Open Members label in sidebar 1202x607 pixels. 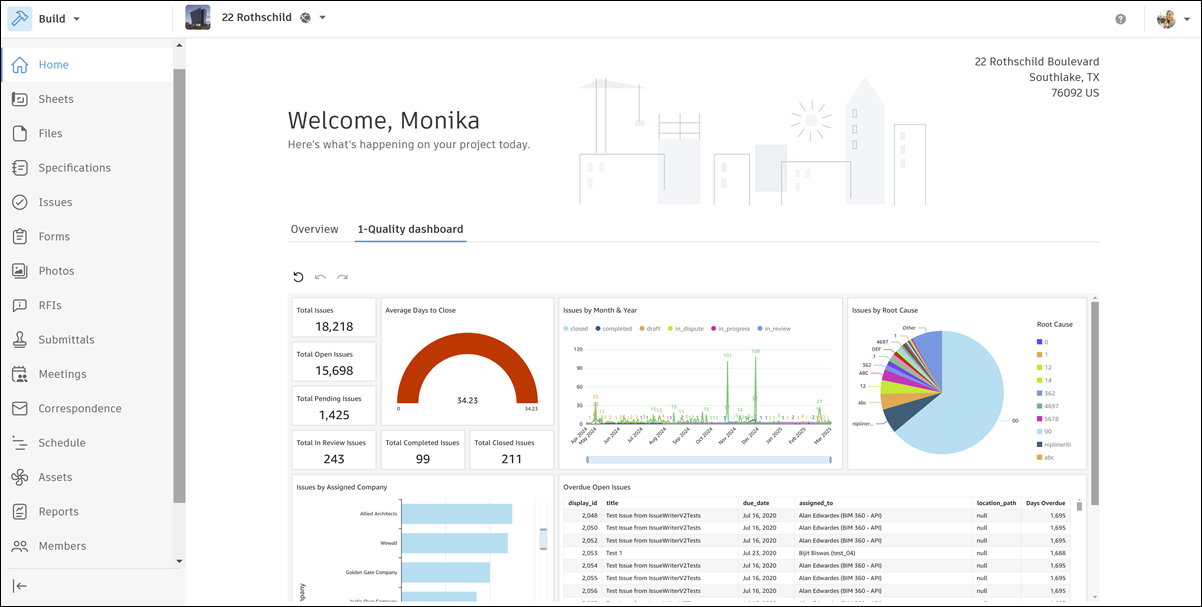pyautogui.click(x=62, y=546)
